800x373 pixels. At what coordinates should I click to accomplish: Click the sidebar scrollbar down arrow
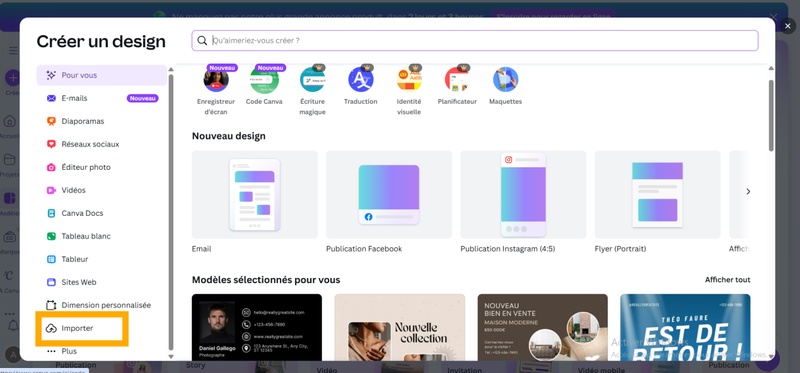point(171,356)
